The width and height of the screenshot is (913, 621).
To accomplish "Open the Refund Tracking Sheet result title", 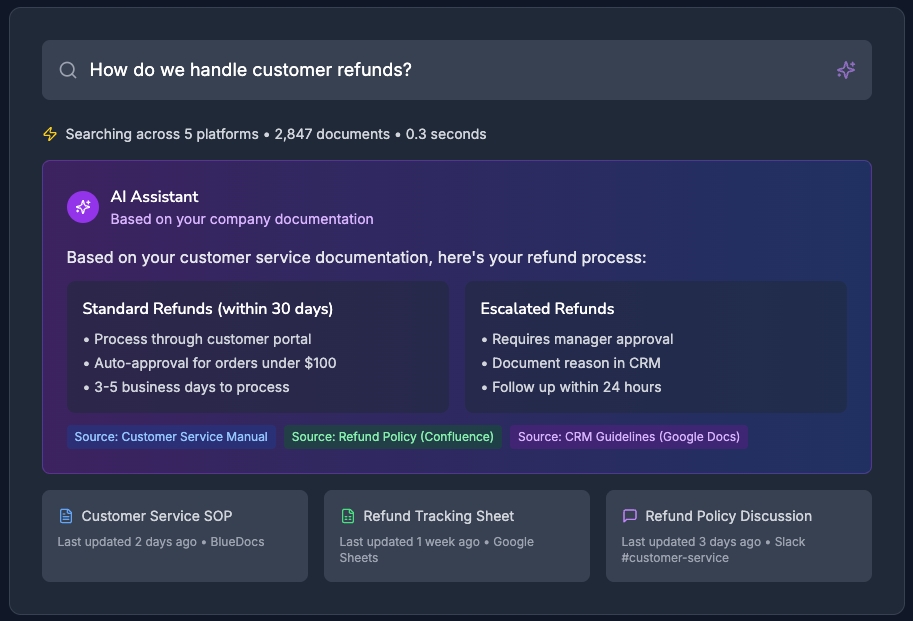I will 438,516.
